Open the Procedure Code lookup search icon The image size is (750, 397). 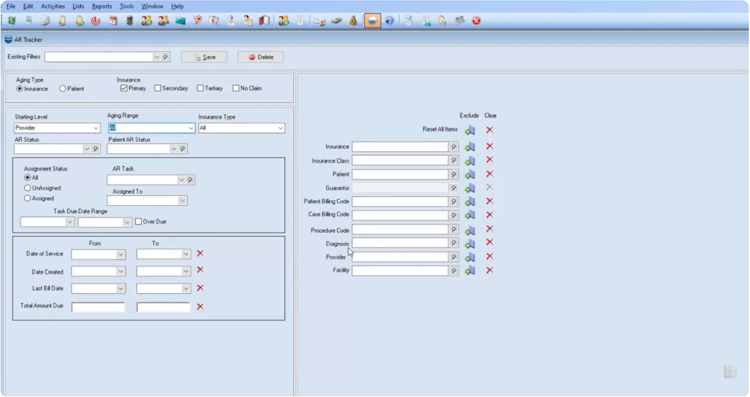pyautogui.click(x=453, y=230)
